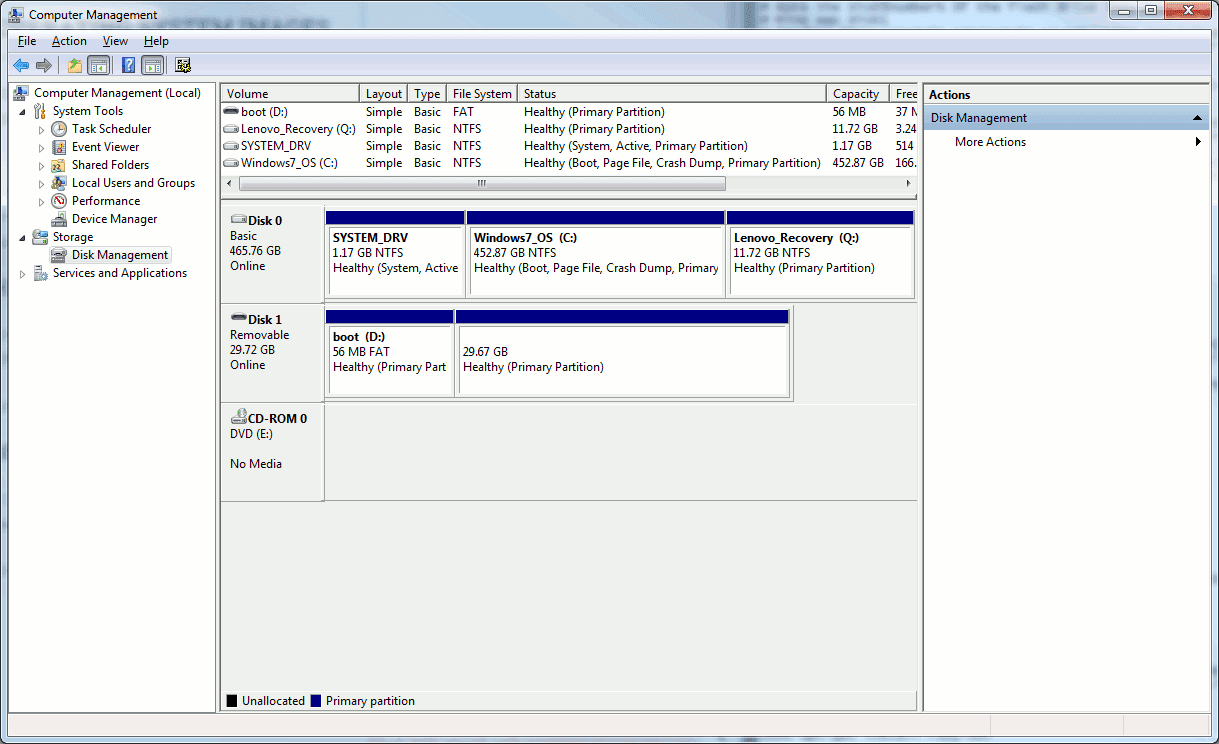The width and height of the screenshot is (1219, 744).
Task: Click the '452.87 GB' capacity cell in list
Action: 858,163
